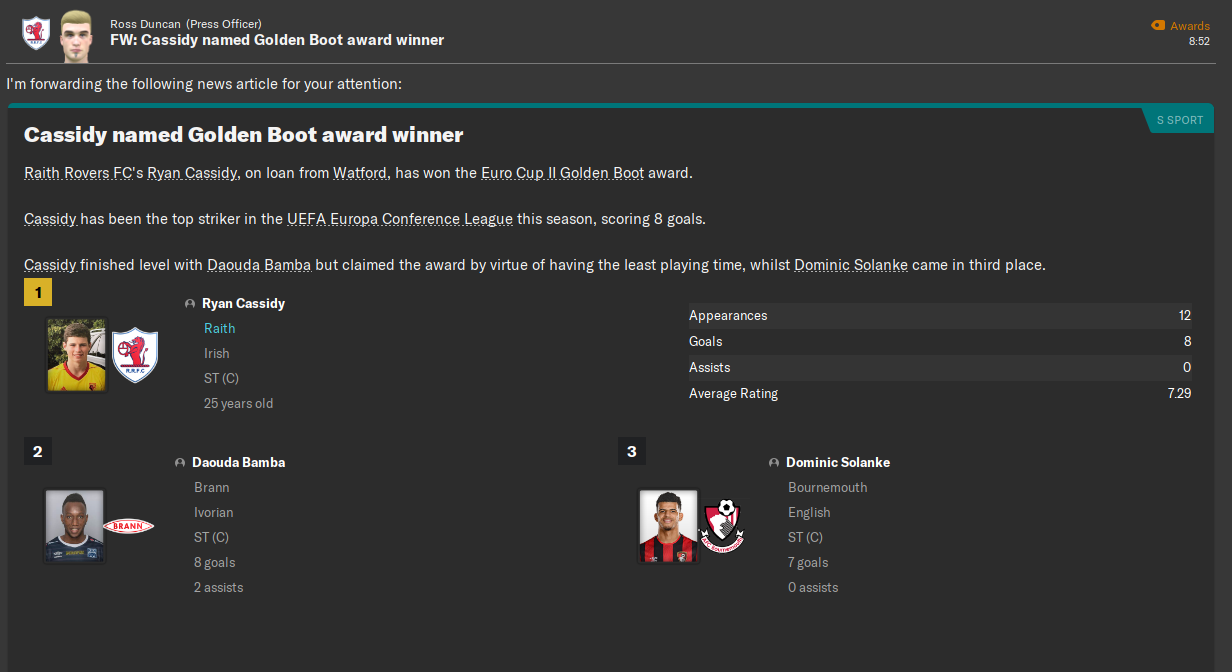Click the orange Awards tag icon
This screenshot has width=1232, height=672.
(1158, 26)
